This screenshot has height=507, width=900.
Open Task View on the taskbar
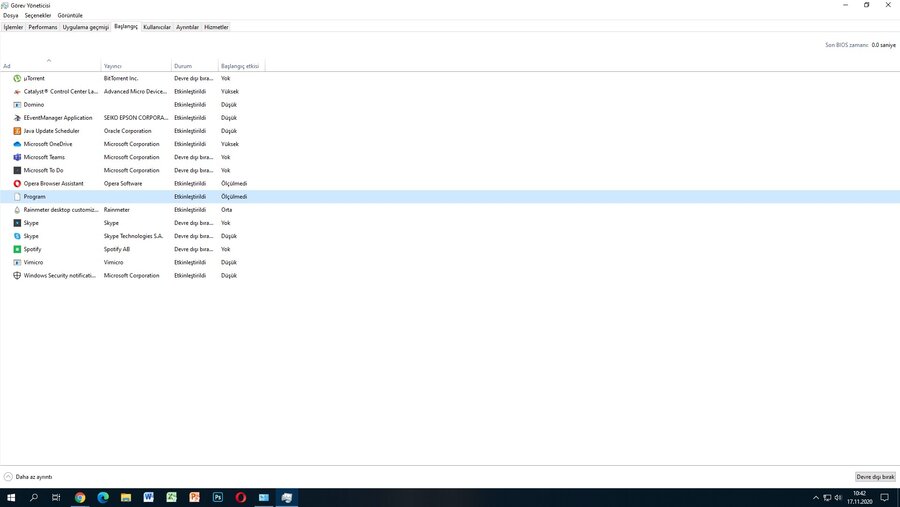(56, 497)
